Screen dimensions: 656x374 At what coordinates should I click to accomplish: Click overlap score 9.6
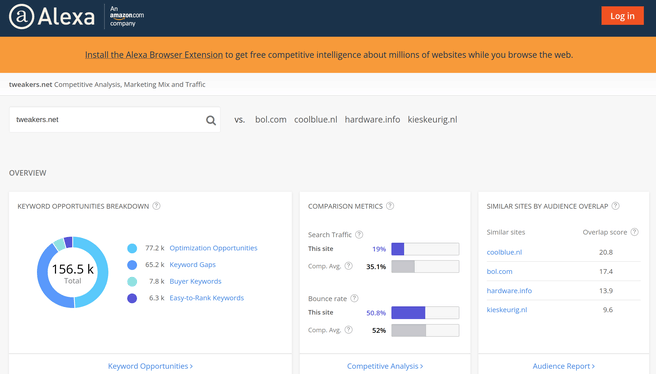point(608,310)
